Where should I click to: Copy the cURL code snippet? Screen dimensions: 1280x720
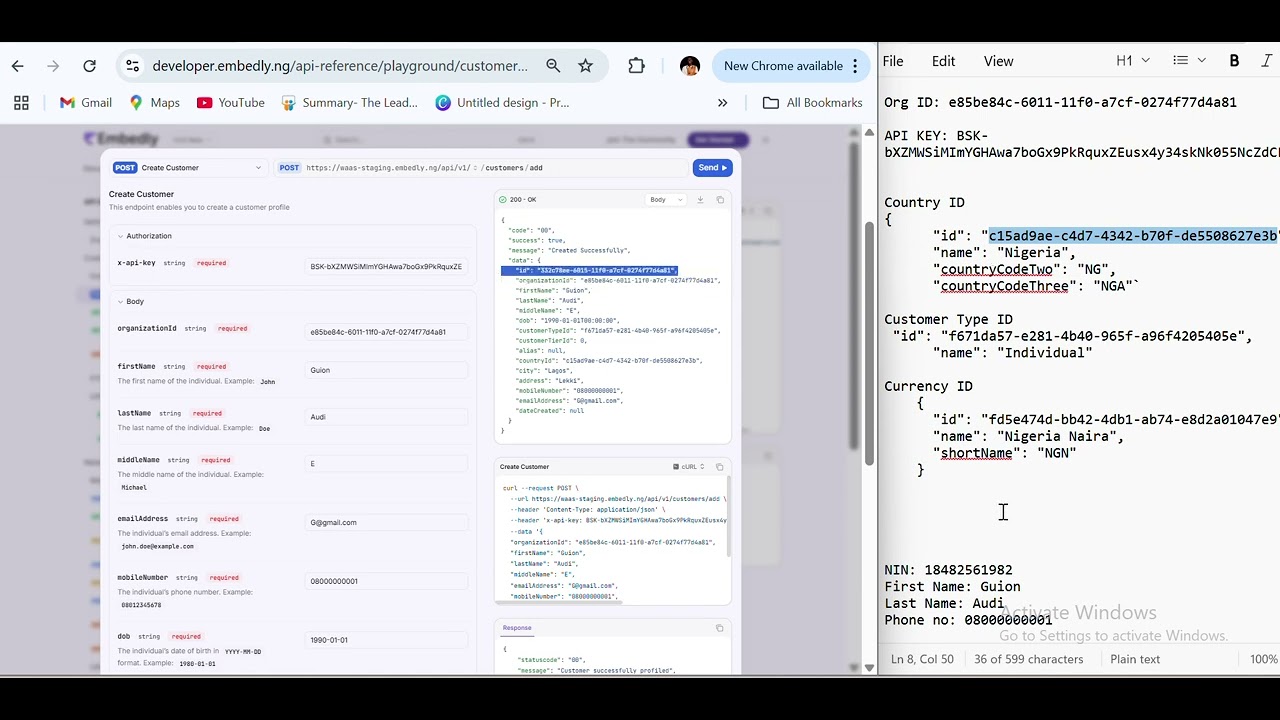pos(720,467)
